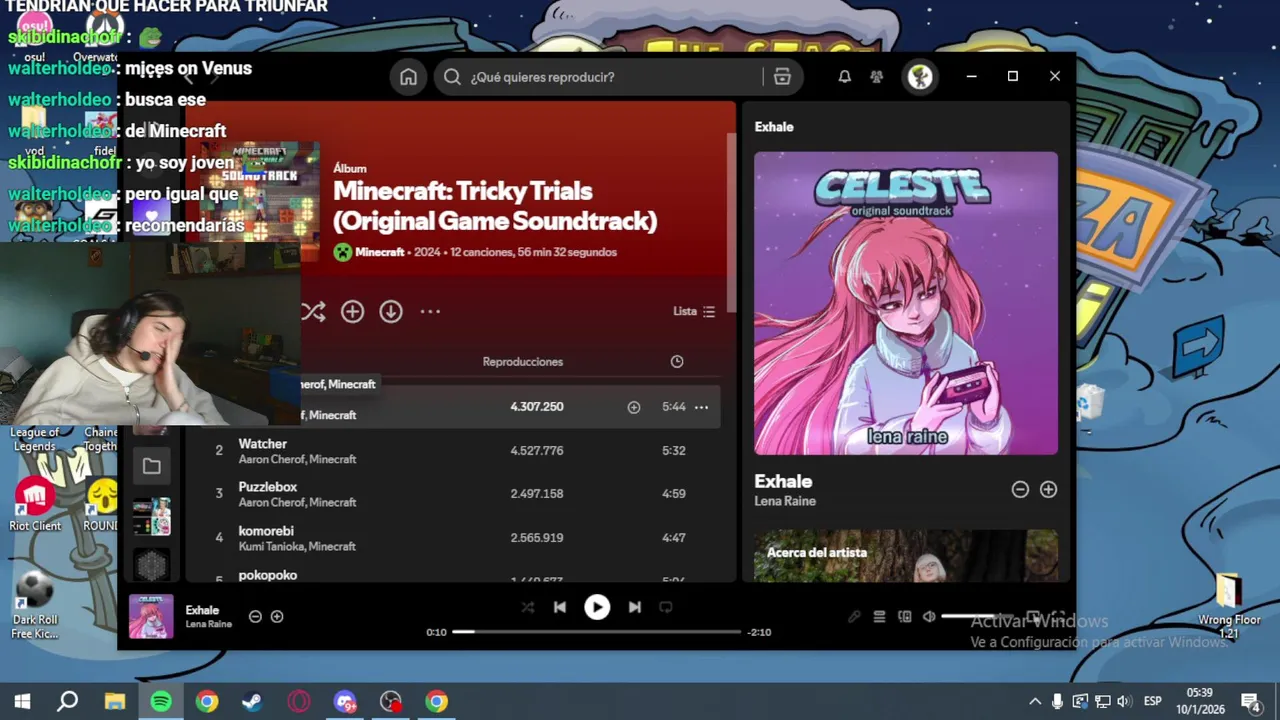The image size is (1280, 720).
Task: Open Opera GX from the taskbar
Action: pos(298,701)
